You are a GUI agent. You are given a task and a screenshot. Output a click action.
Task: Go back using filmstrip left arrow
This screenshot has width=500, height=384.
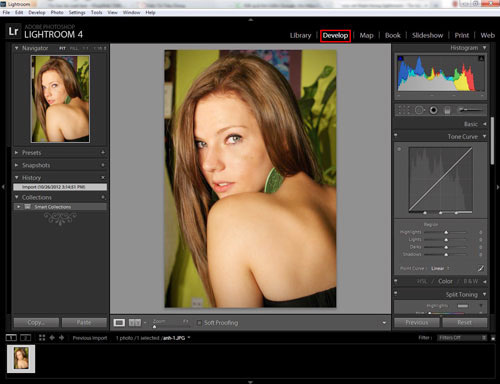52,338
